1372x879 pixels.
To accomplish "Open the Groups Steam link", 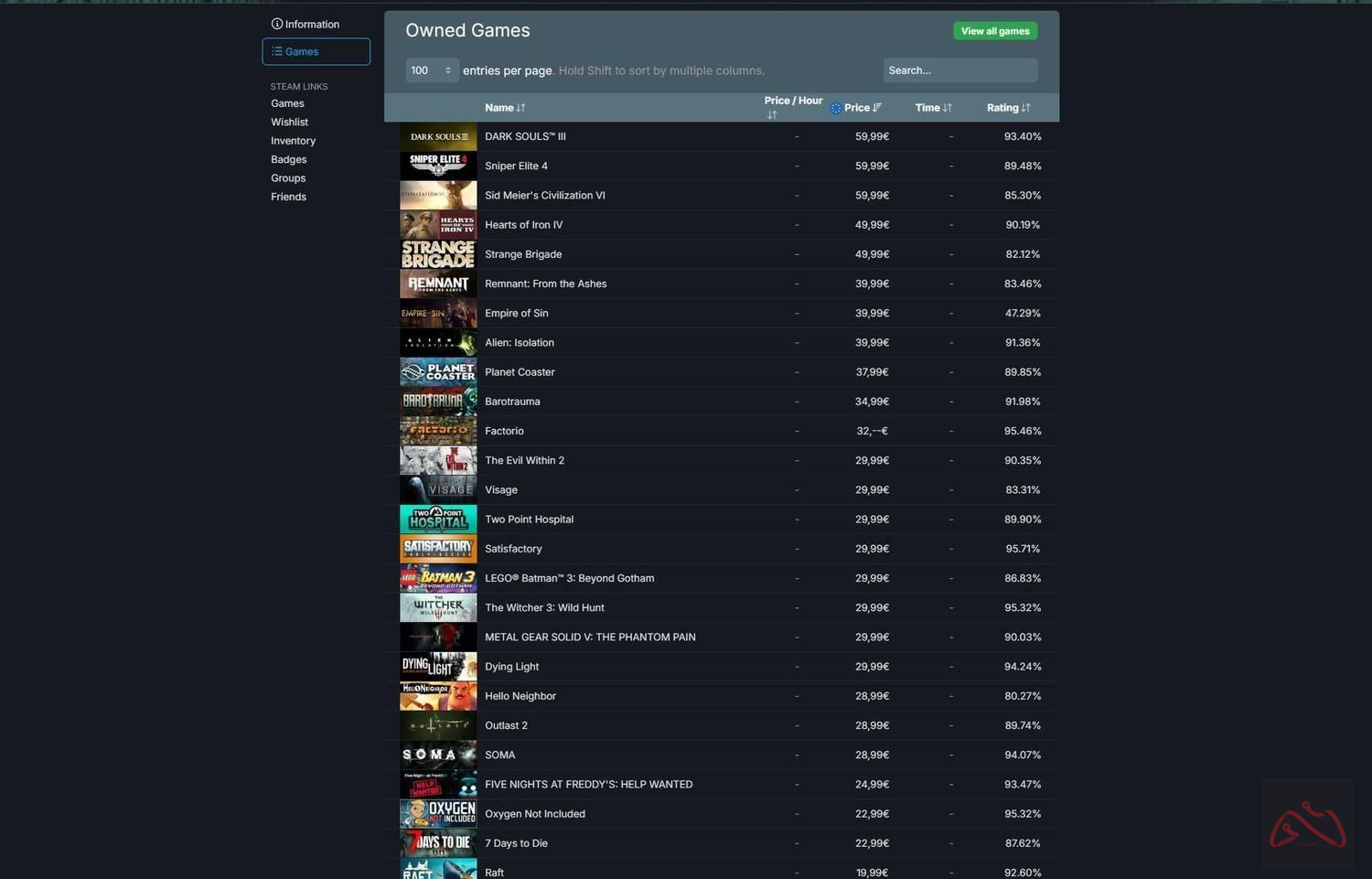I will 288,178.
